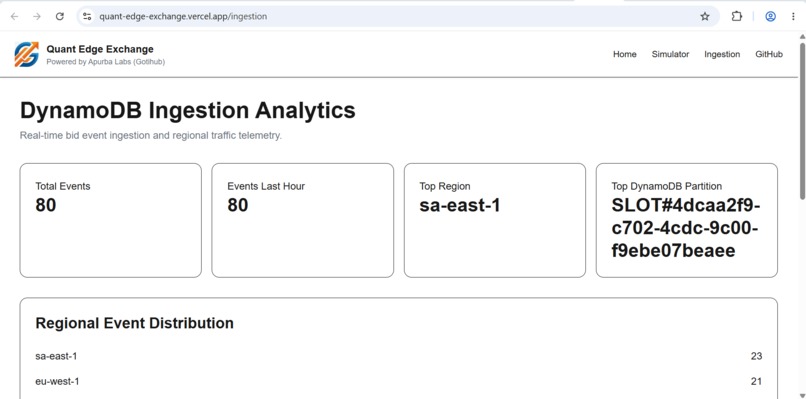Open the Chrome profile avatar
806x399 pixels.
click(x=771, y=16)
